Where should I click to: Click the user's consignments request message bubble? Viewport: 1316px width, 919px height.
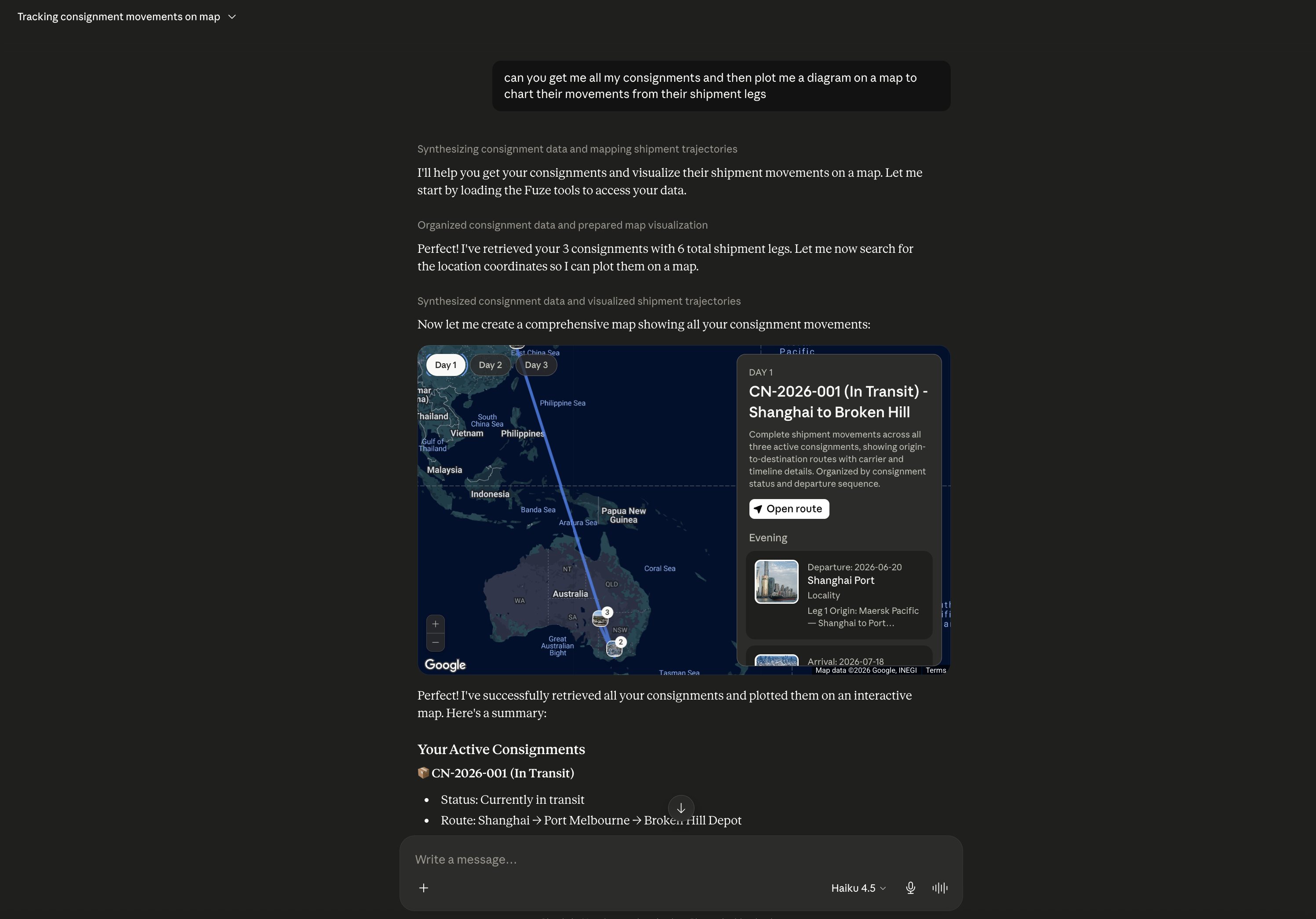coord(721,86)
